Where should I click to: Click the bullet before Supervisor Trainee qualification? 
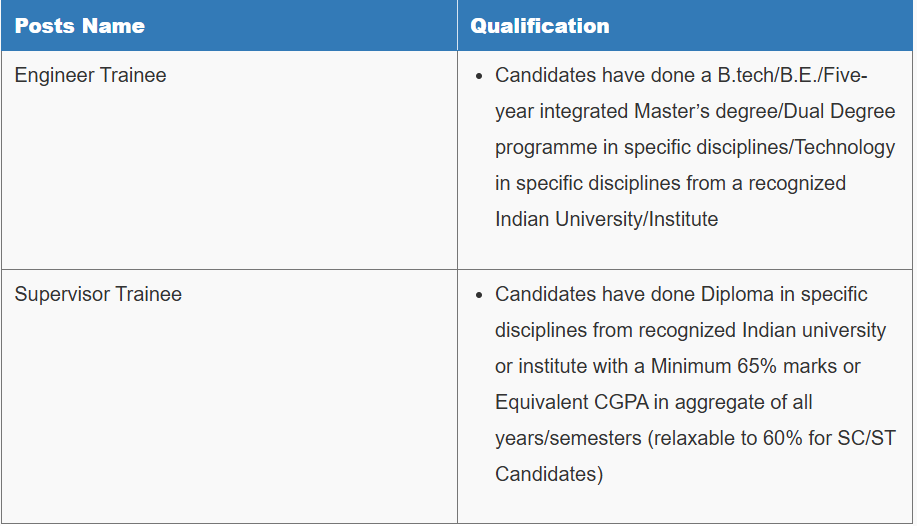[480, 295]
